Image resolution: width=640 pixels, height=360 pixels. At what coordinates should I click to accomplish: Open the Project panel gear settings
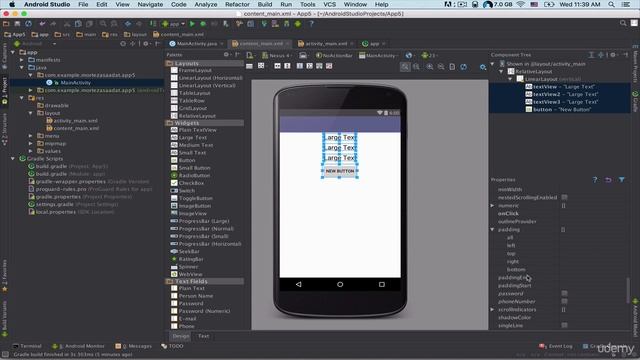(x=146, y=44)
